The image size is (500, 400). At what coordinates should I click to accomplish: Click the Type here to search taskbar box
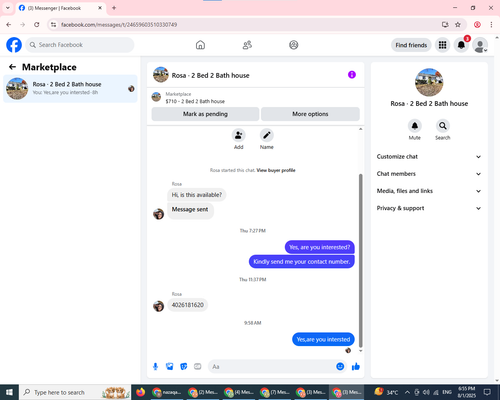(x=75, y=392)
